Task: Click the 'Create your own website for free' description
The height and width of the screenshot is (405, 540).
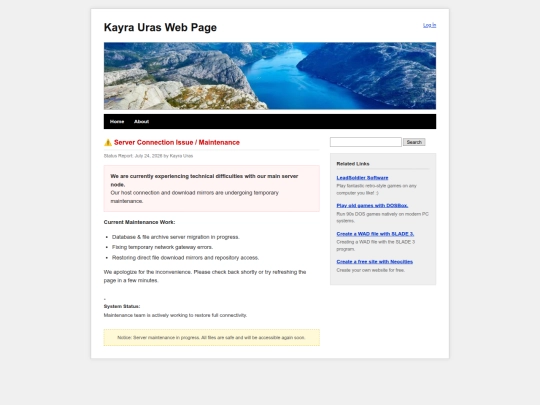Action: (371, 270)
